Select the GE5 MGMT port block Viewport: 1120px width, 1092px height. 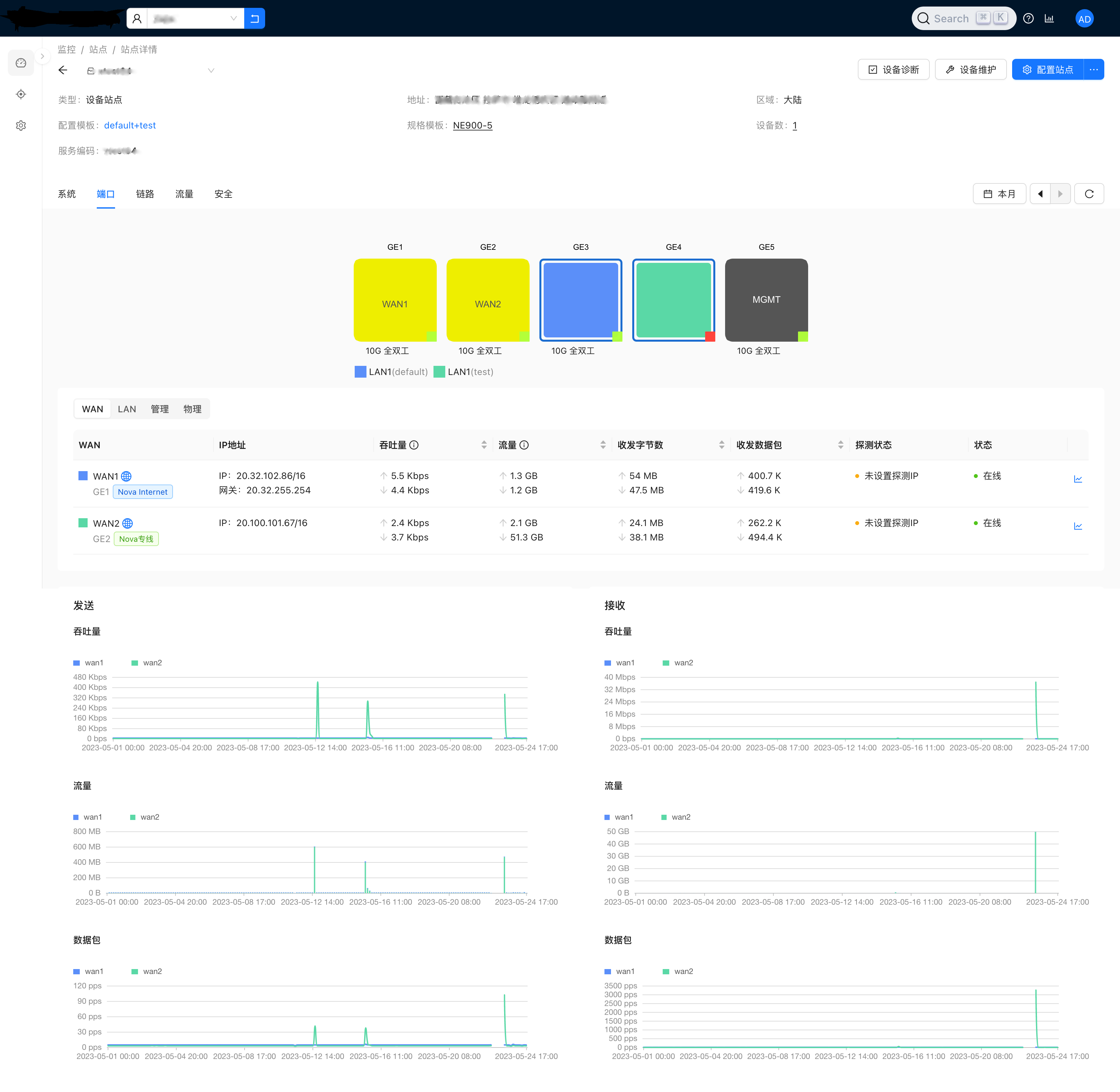[x=766, y=300]
